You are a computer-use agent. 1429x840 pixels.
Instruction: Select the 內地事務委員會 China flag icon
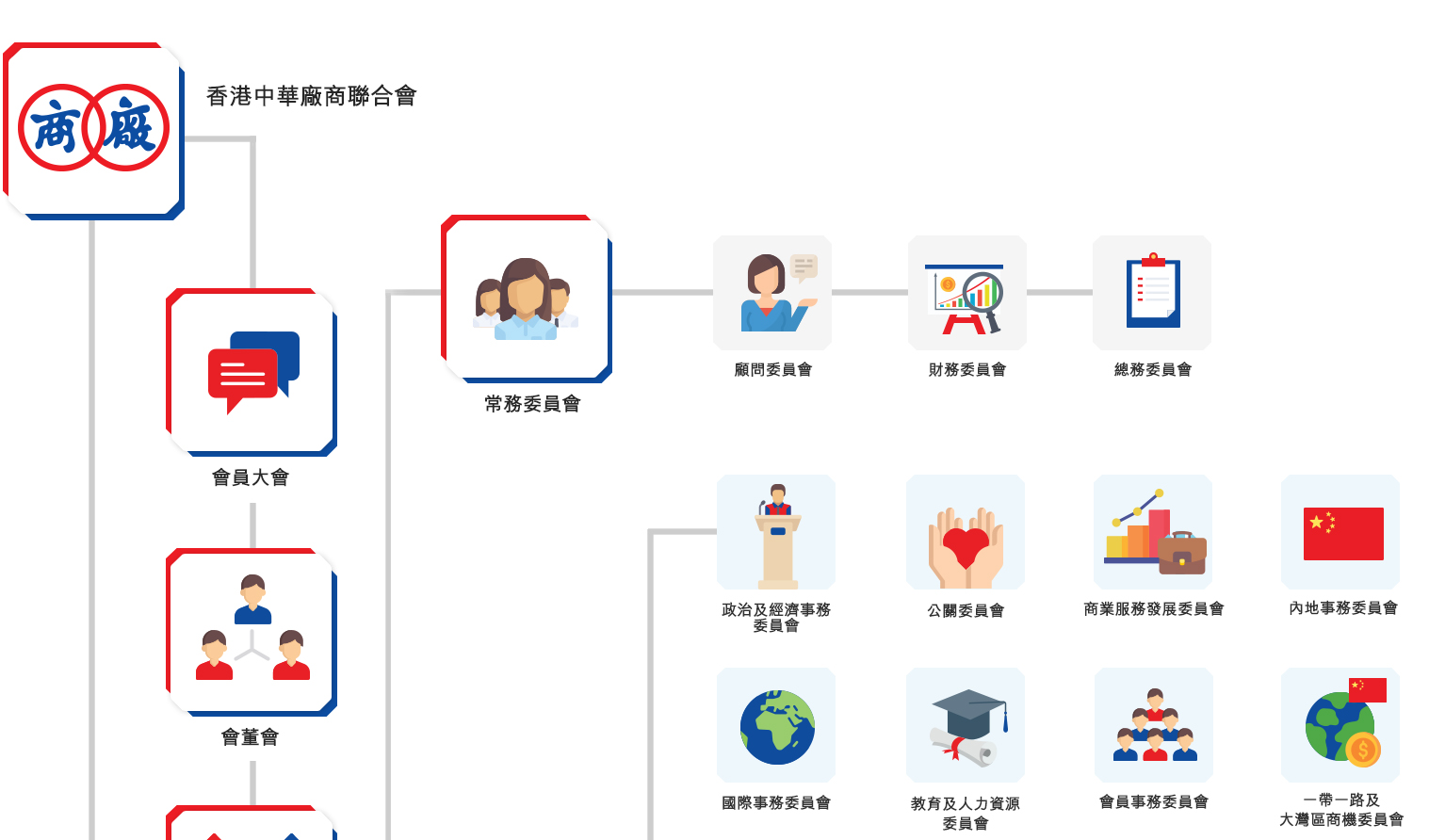point(1340,532)
